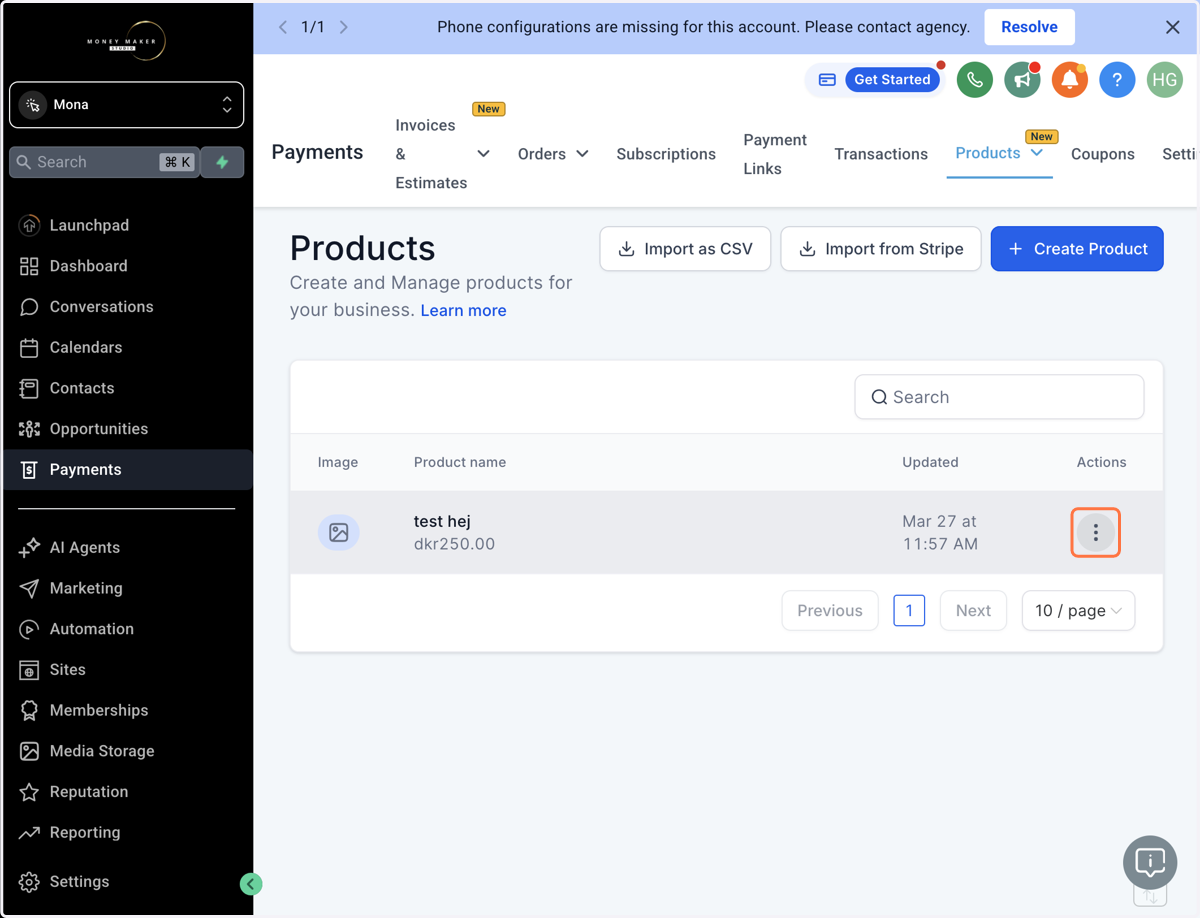Screen dimensions: 1200x918
Task: Open the 10 / page size dropdown
Action: 1078,611
